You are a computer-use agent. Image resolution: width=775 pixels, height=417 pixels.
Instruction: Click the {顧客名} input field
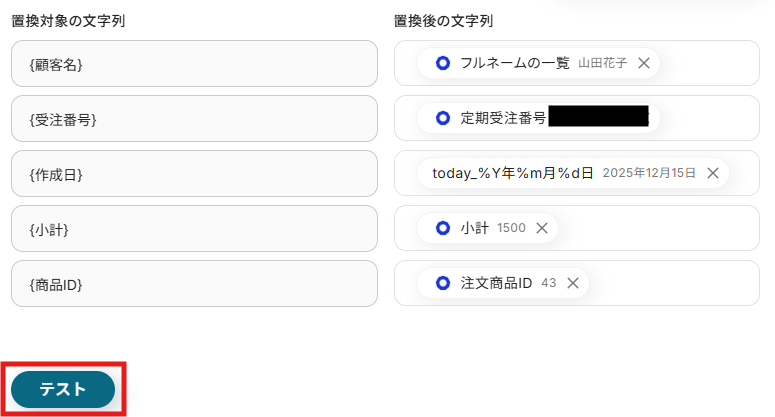click(x=194, y=64)
